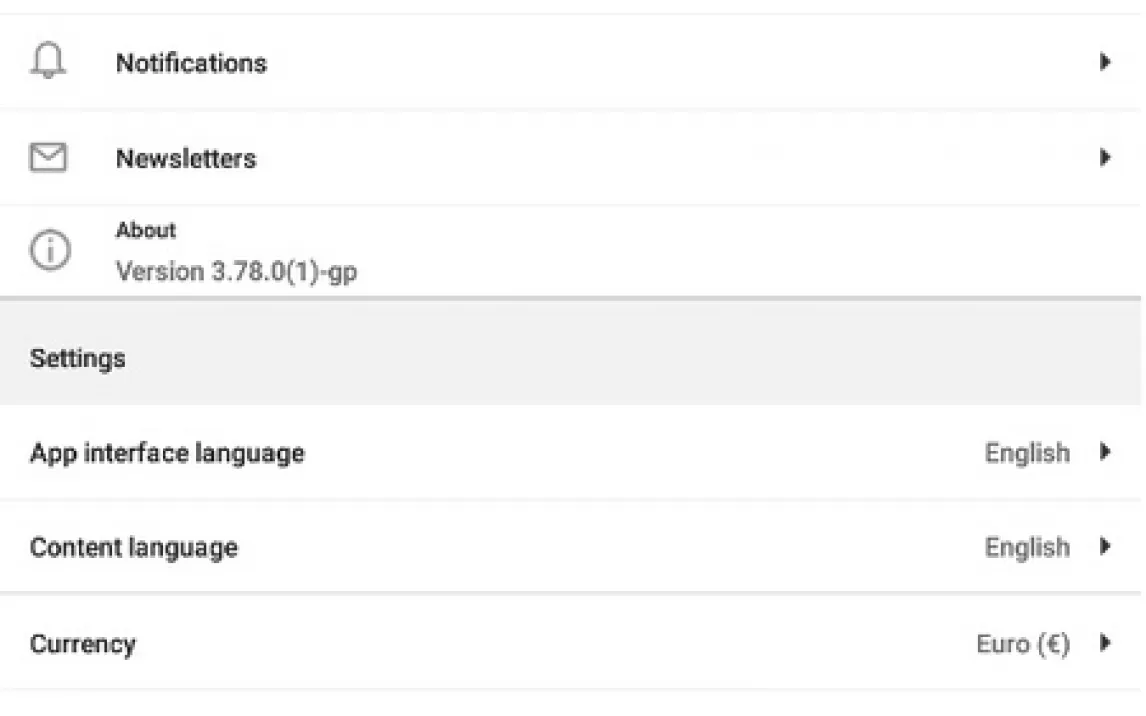
Task: Select the App interface language label
Action: point(167,453)
